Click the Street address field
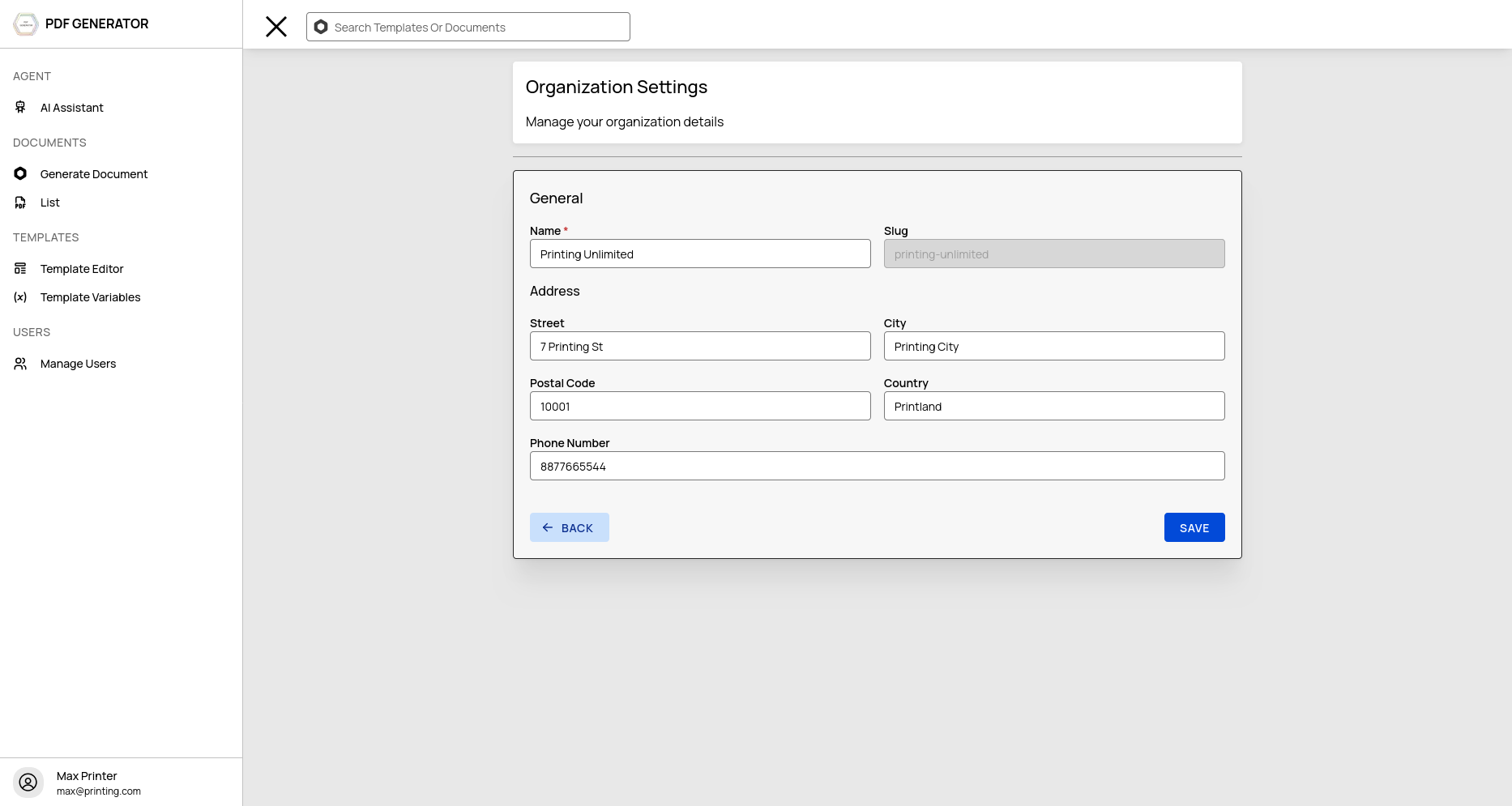The width and height of the screenshot is (1512, 806). [x=700, y=346]
